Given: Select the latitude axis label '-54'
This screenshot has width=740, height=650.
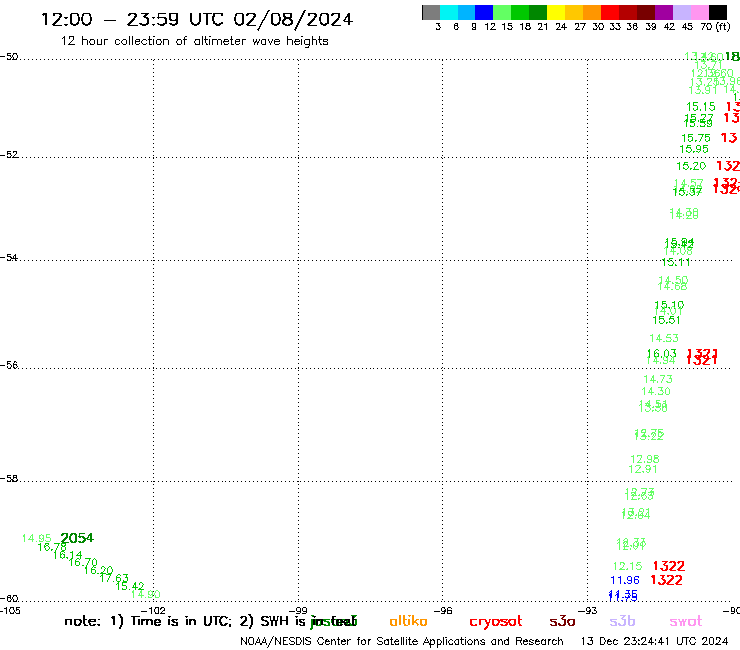Looking at the screenshot, I should pyautogui.click(x=9, y=258).
